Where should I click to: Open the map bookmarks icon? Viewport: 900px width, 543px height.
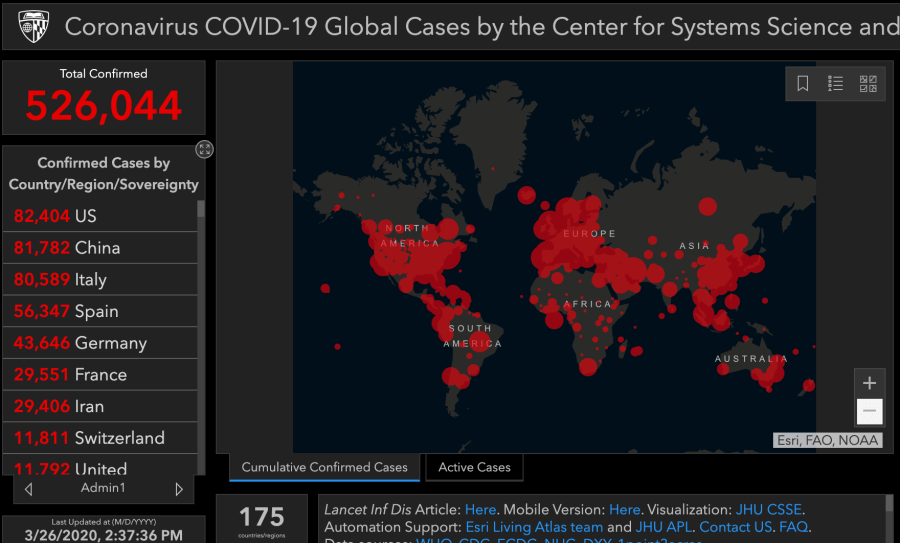(x=803, y=84)
